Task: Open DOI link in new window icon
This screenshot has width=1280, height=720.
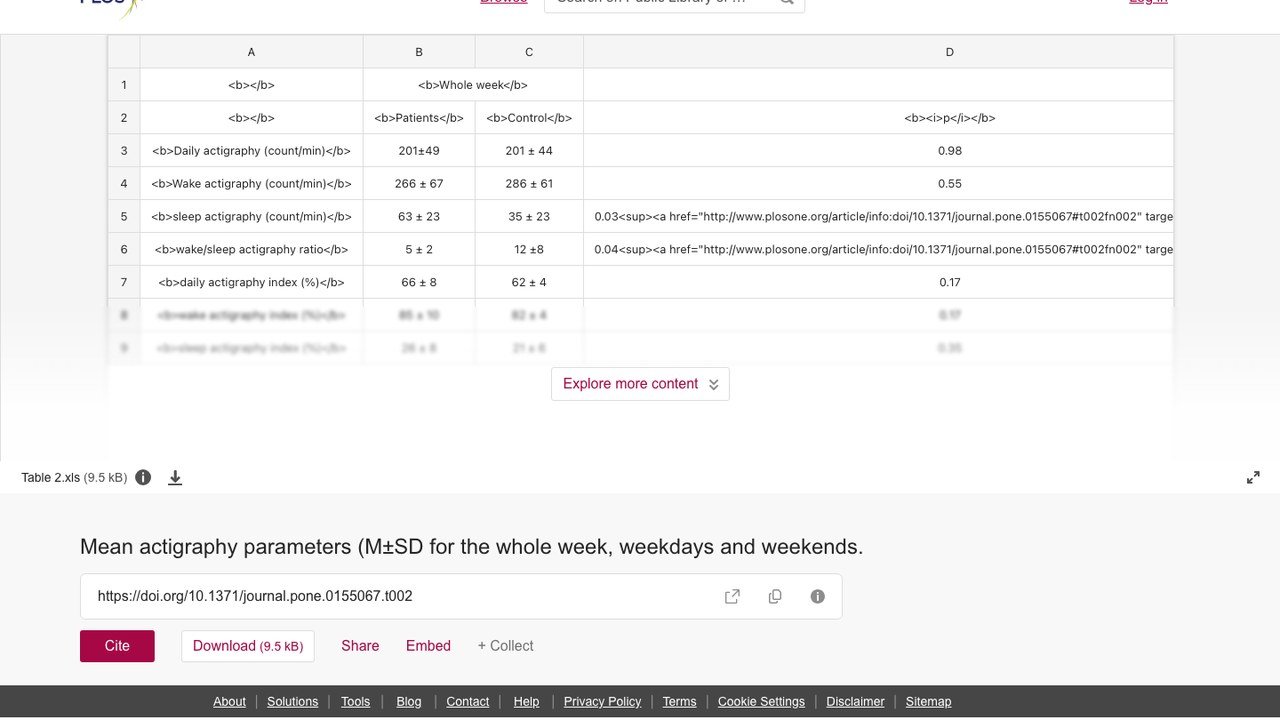Action: click(x=732, y=596)
